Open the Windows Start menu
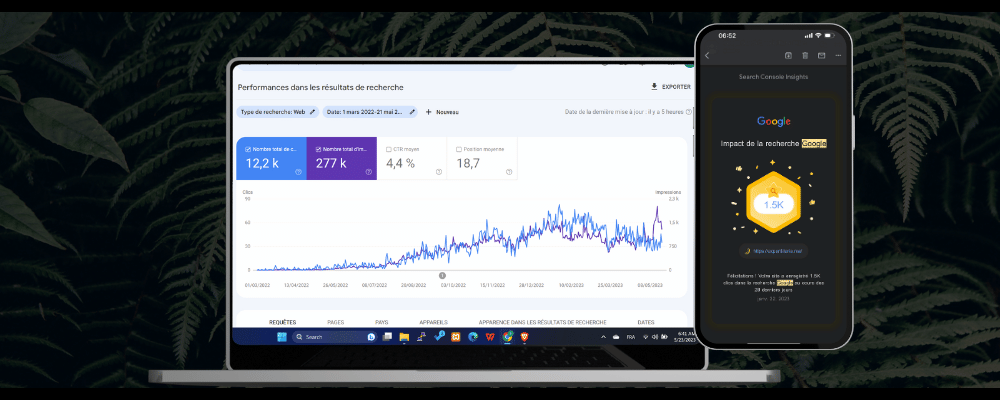The width and height of the screenshot is (1000, 400). pyautogui.click(x=282, y=337)
